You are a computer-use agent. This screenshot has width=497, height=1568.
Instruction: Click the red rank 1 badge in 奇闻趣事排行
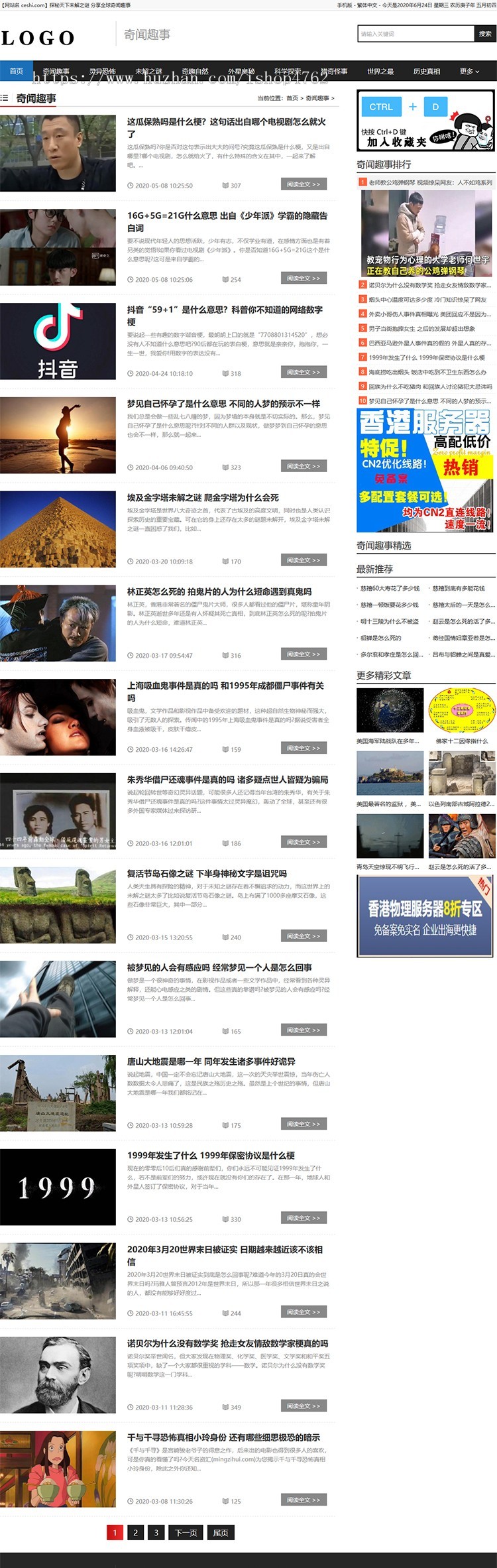(x=362, y=182)
